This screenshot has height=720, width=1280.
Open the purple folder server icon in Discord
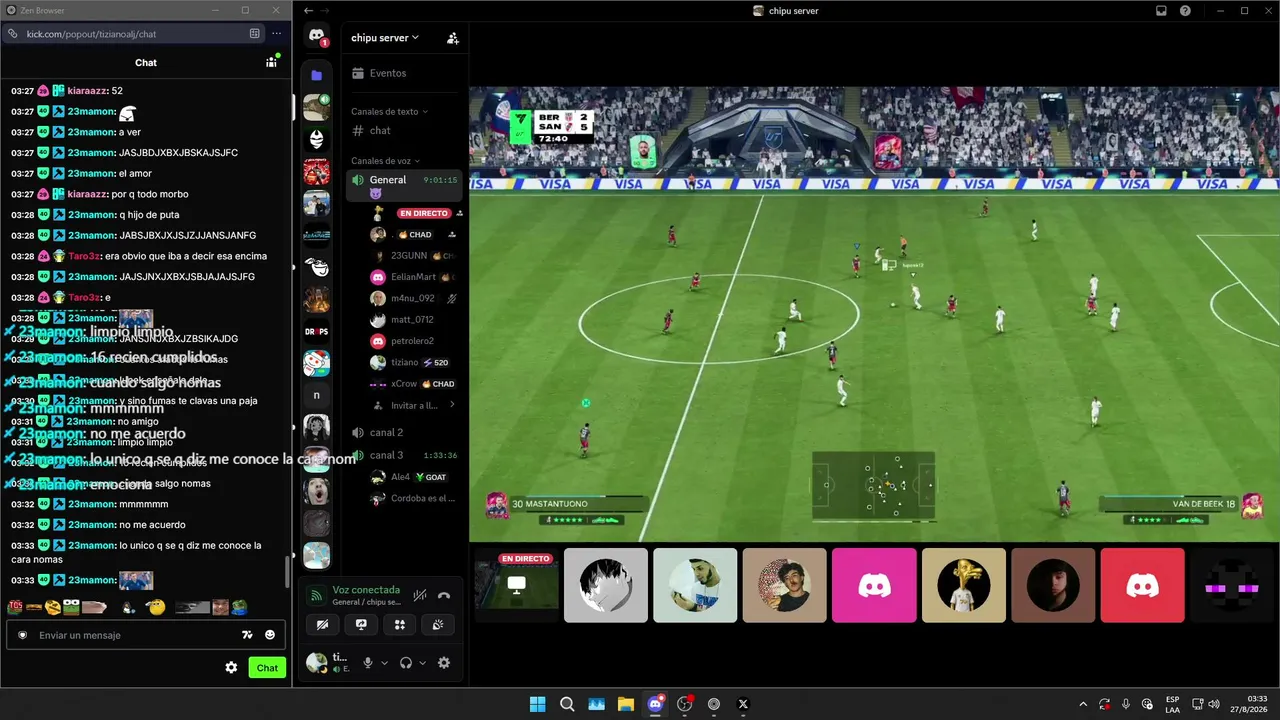(x=317, y=75)
